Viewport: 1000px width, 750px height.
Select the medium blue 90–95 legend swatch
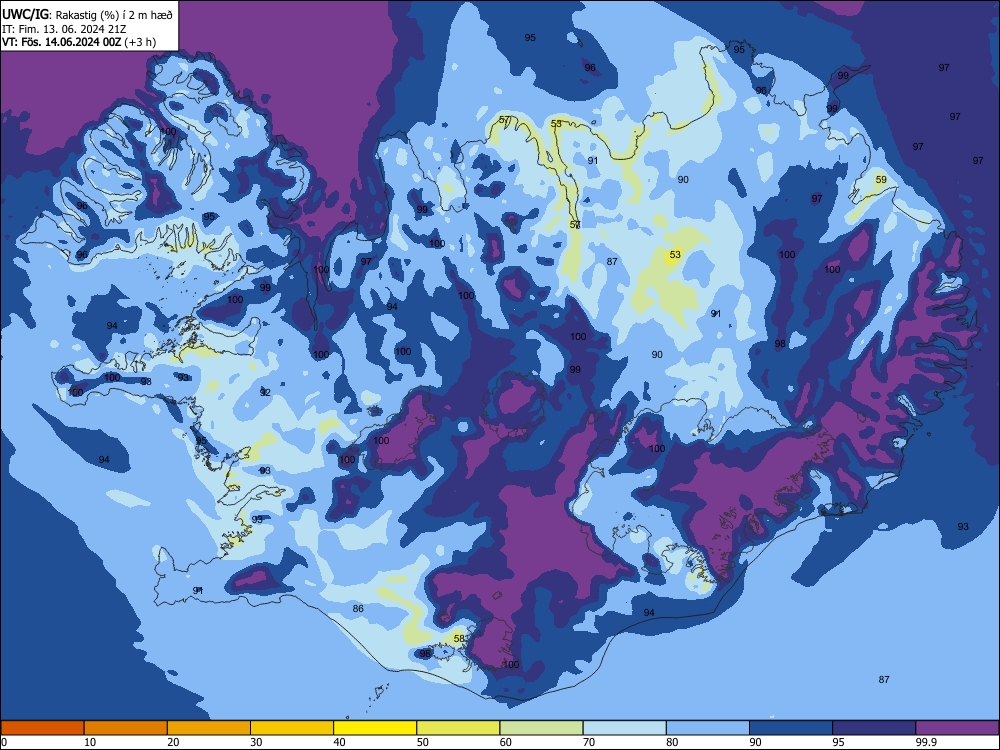pos(791,728)
